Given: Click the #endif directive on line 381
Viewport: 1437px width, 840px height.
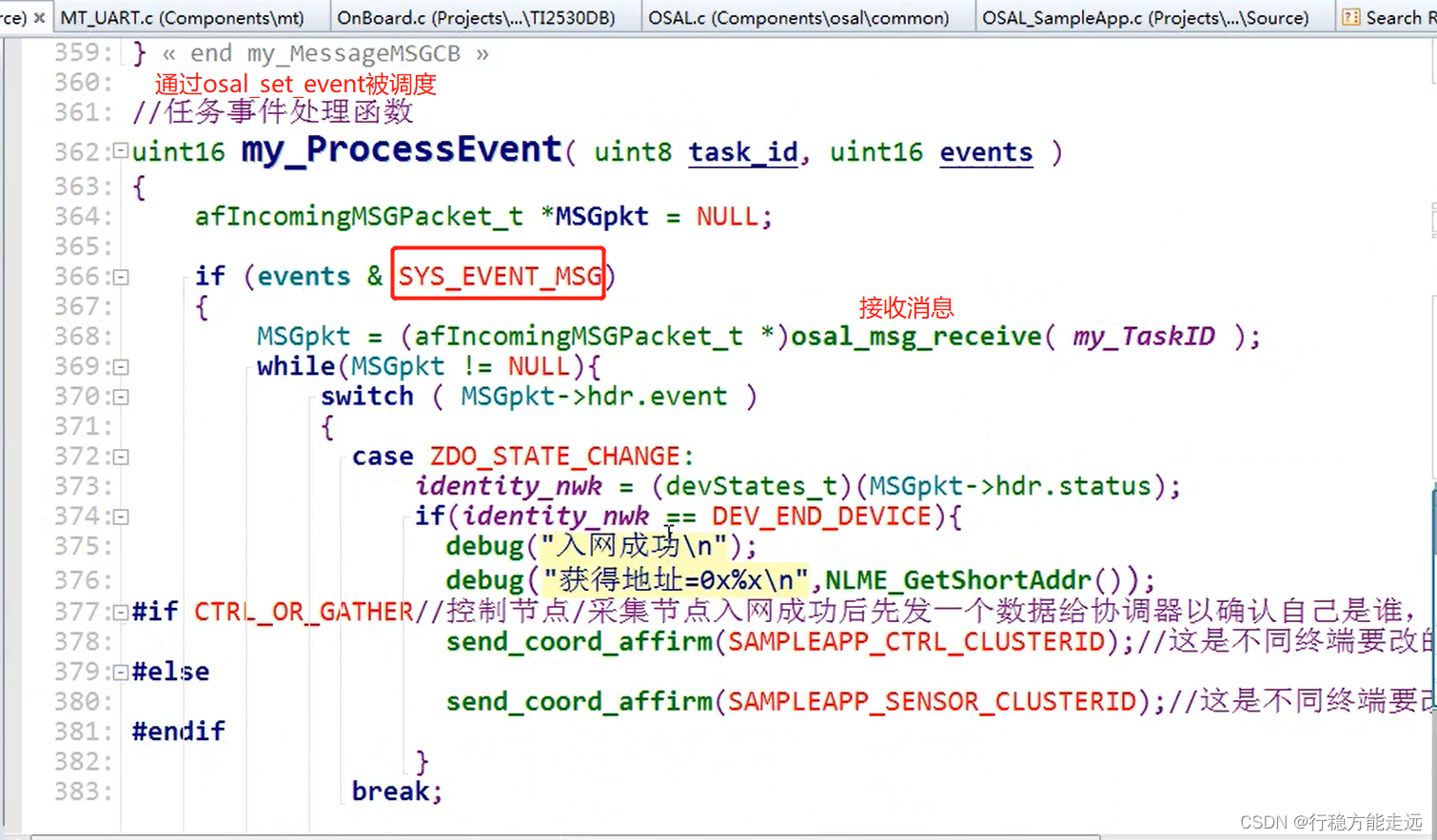Looking at the screenshot, I should 179,732.
